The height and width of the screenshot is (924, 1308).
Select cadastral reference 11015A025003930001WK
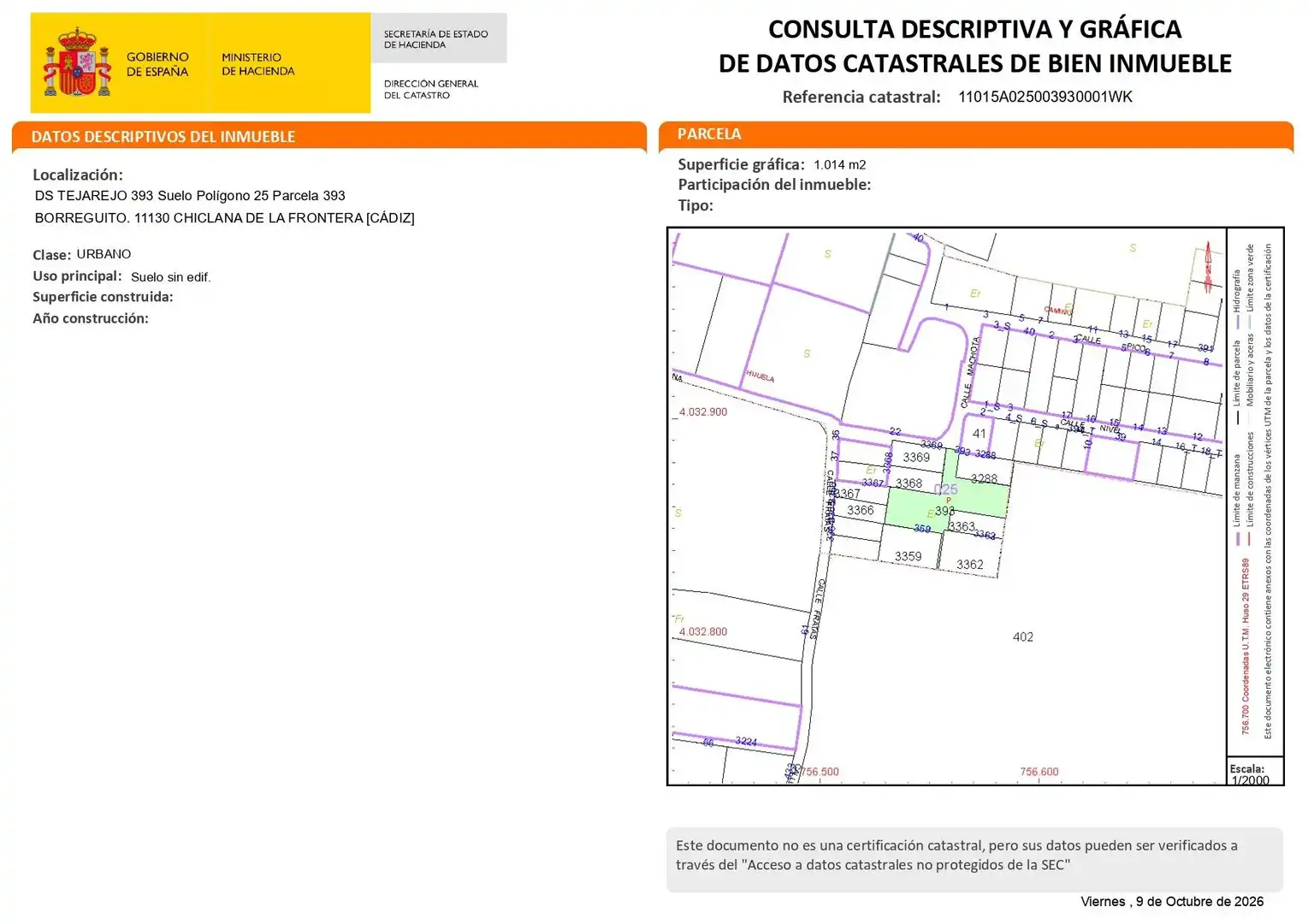pyautogui.click(x=1045, y=97)
